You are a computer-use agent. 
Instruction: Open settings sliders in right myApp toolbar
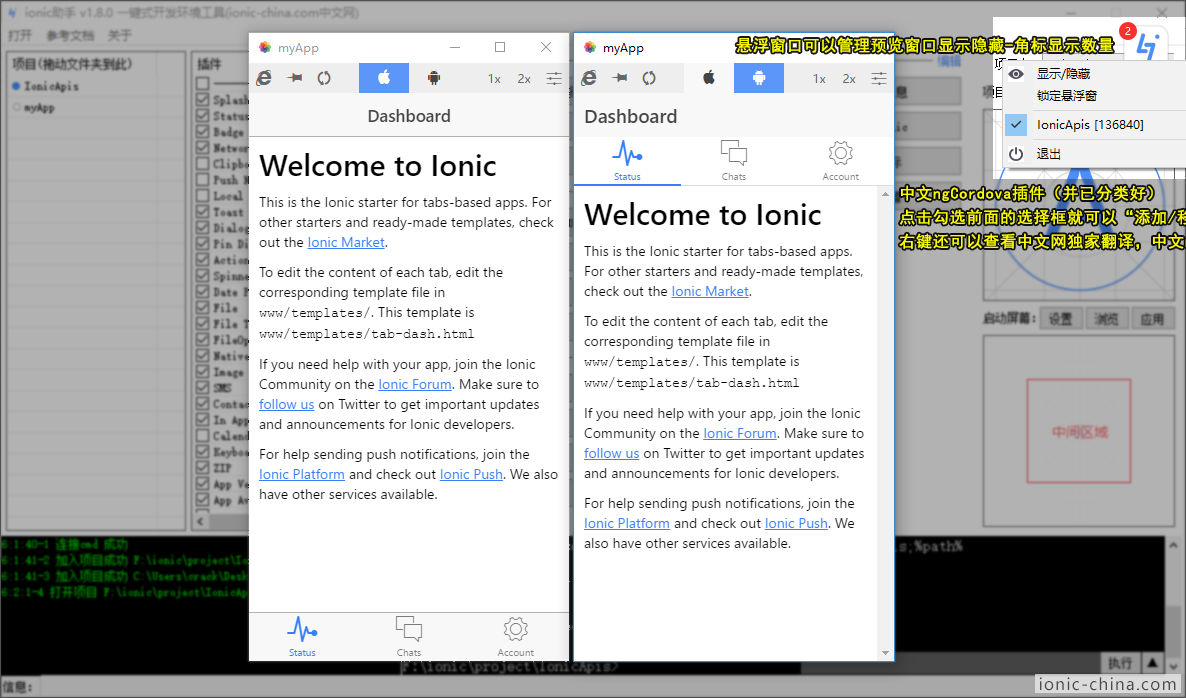pyautogui.click(x=879, y=79)
